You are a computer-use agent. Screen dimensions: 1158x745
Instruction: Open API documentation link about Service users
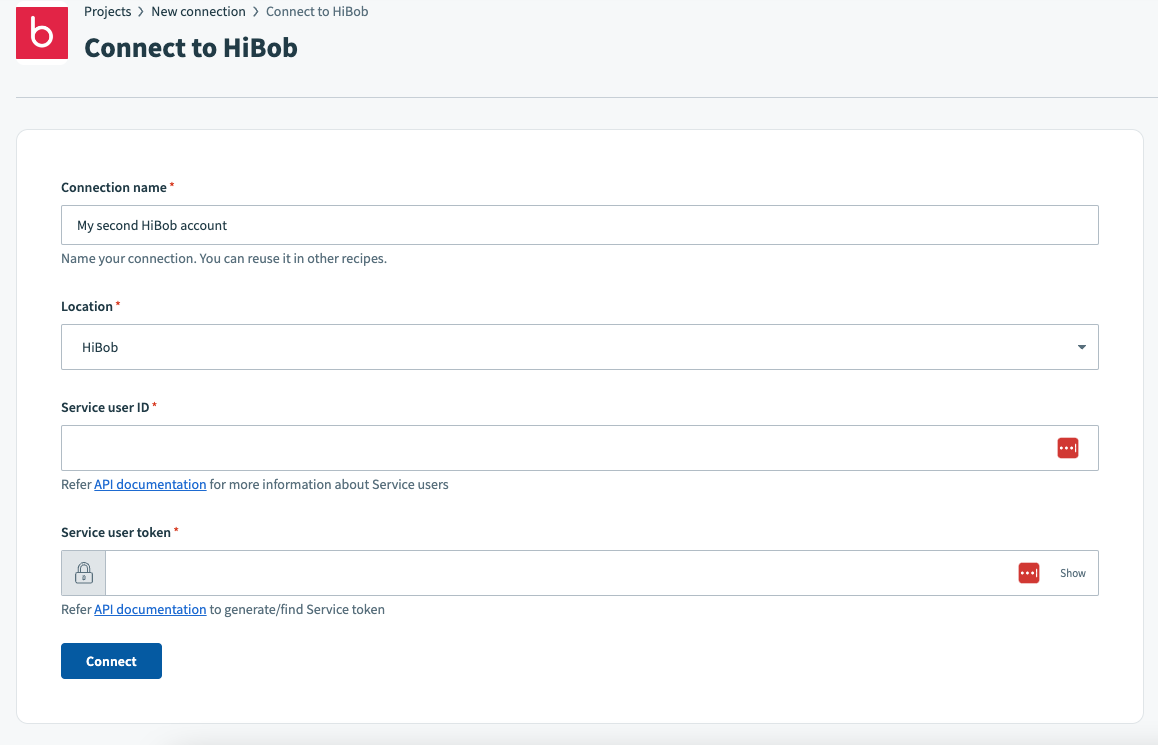pyautogui.click(x=150, y=484)
